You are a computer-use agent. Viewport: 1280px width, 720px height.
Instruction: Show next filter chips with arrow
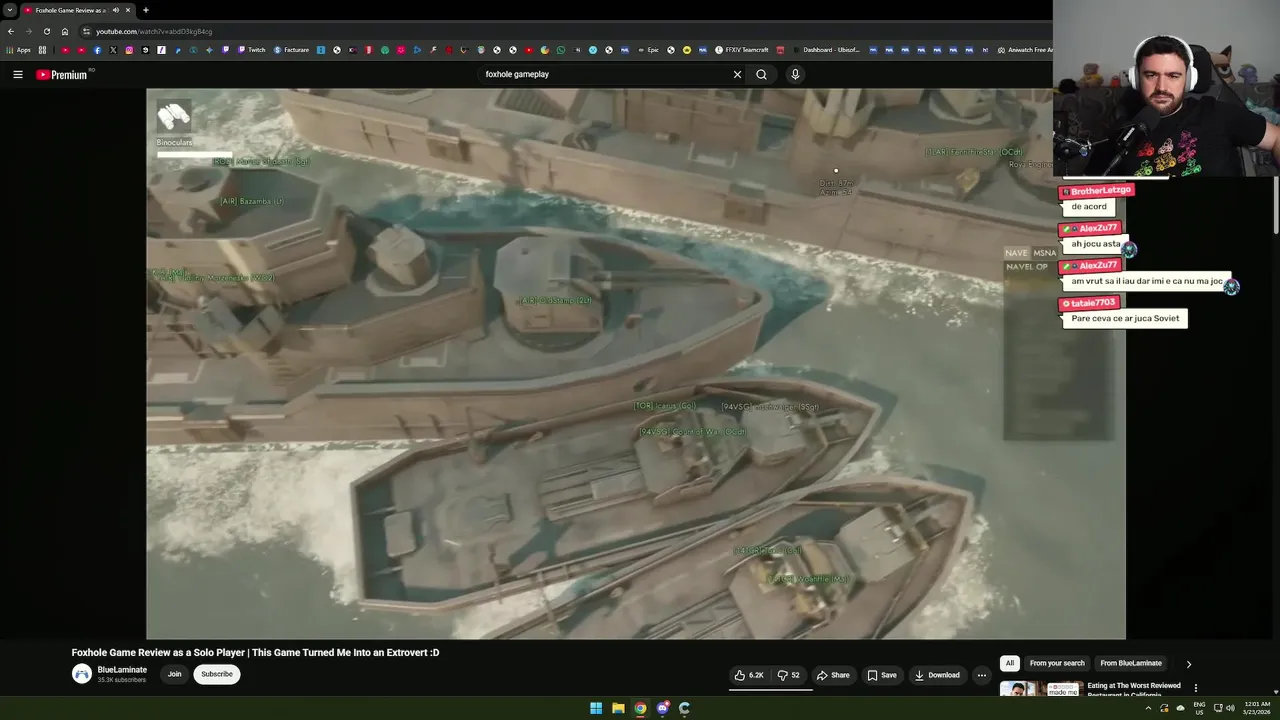click(x=1189, y=664)
